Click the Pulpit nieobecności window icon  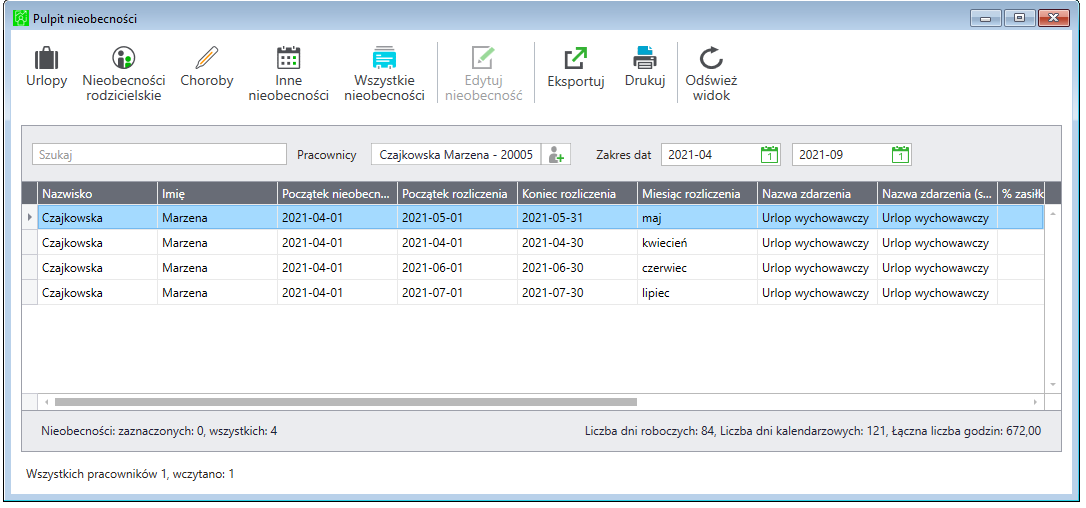coord(21,19)
